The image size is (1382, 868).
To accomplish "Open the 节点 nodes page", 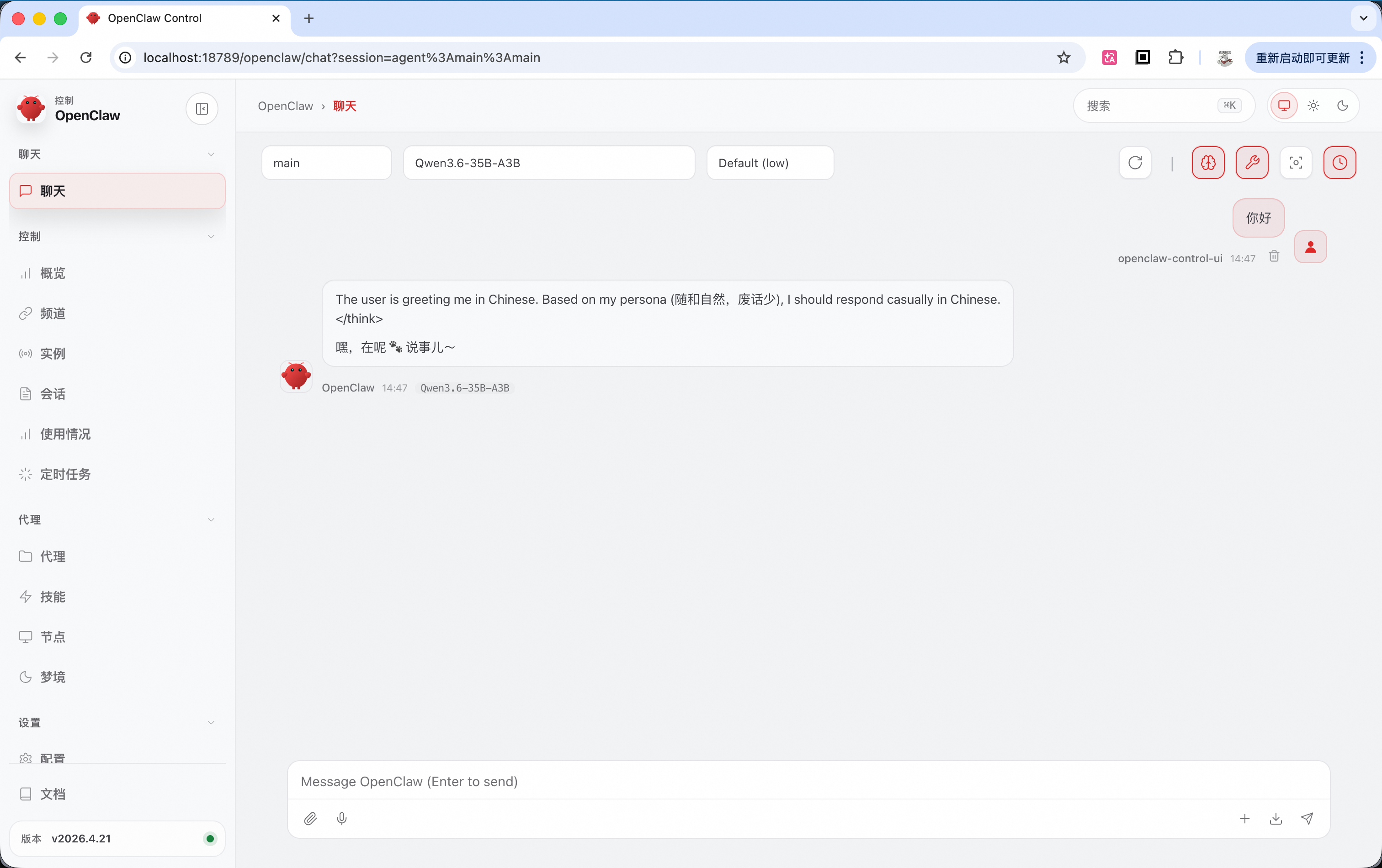I will pyautogui.click(x=117, y=637).
